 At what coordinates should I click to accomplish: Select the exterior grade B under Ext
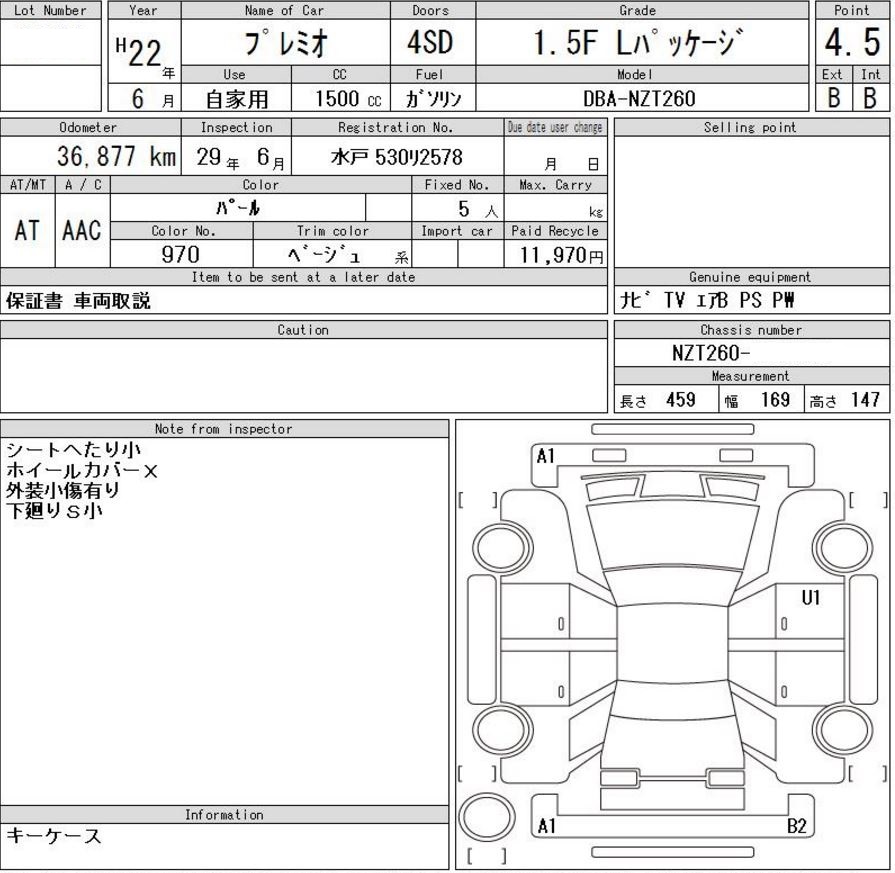[x=833, y=98]
